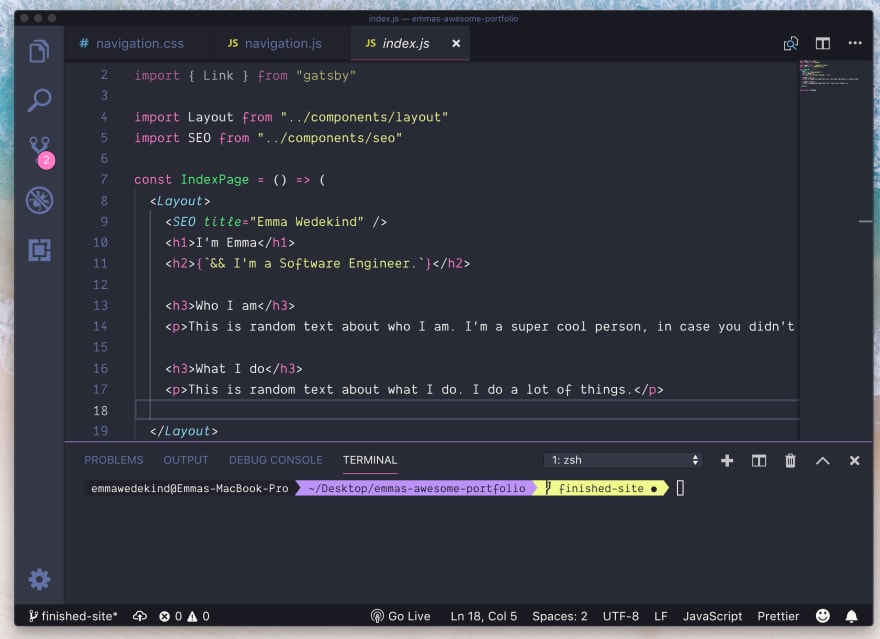Open the terminal selector 1: zsh dropdown
This screenshot has width=880, height=639.
(623, 460)
